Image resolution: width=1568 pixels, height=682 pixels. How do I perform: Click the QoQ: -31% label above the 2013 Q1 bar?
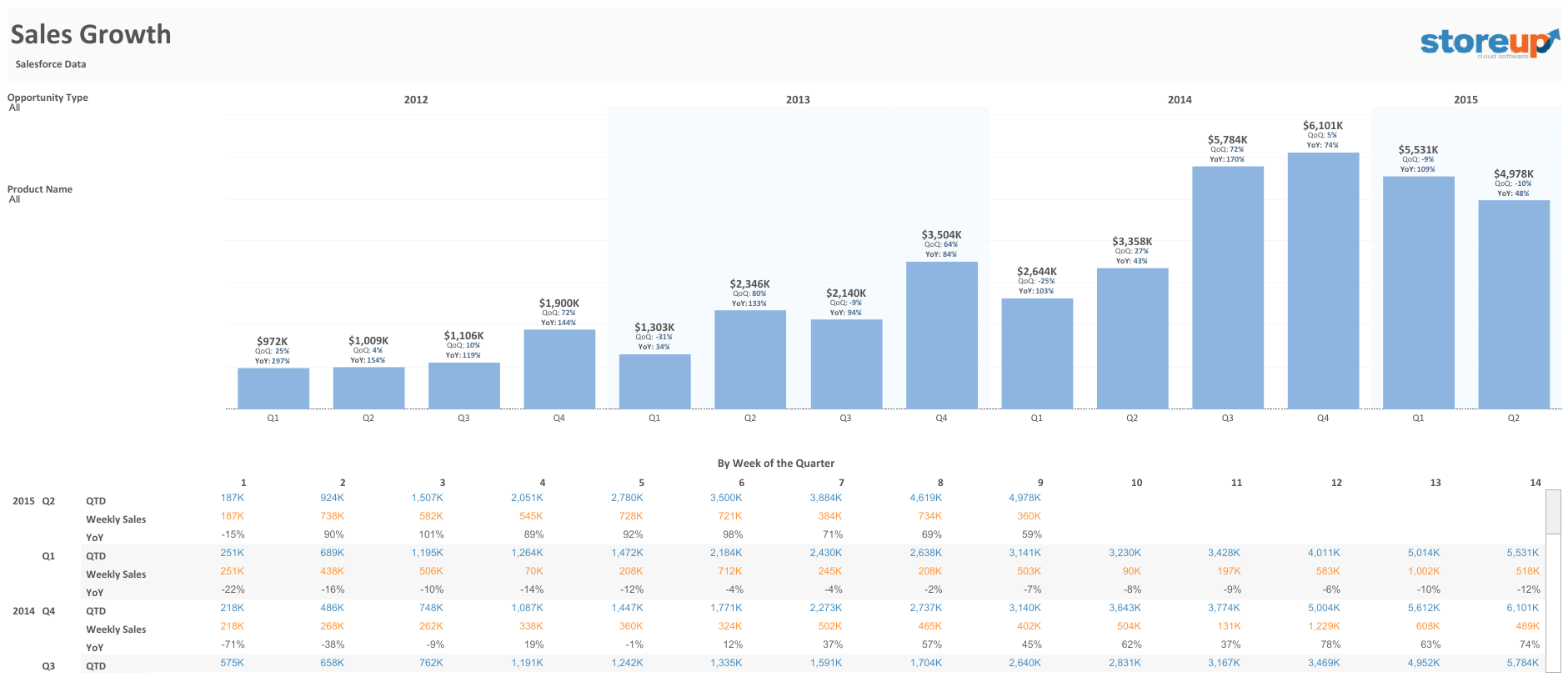tap(654, 337)
